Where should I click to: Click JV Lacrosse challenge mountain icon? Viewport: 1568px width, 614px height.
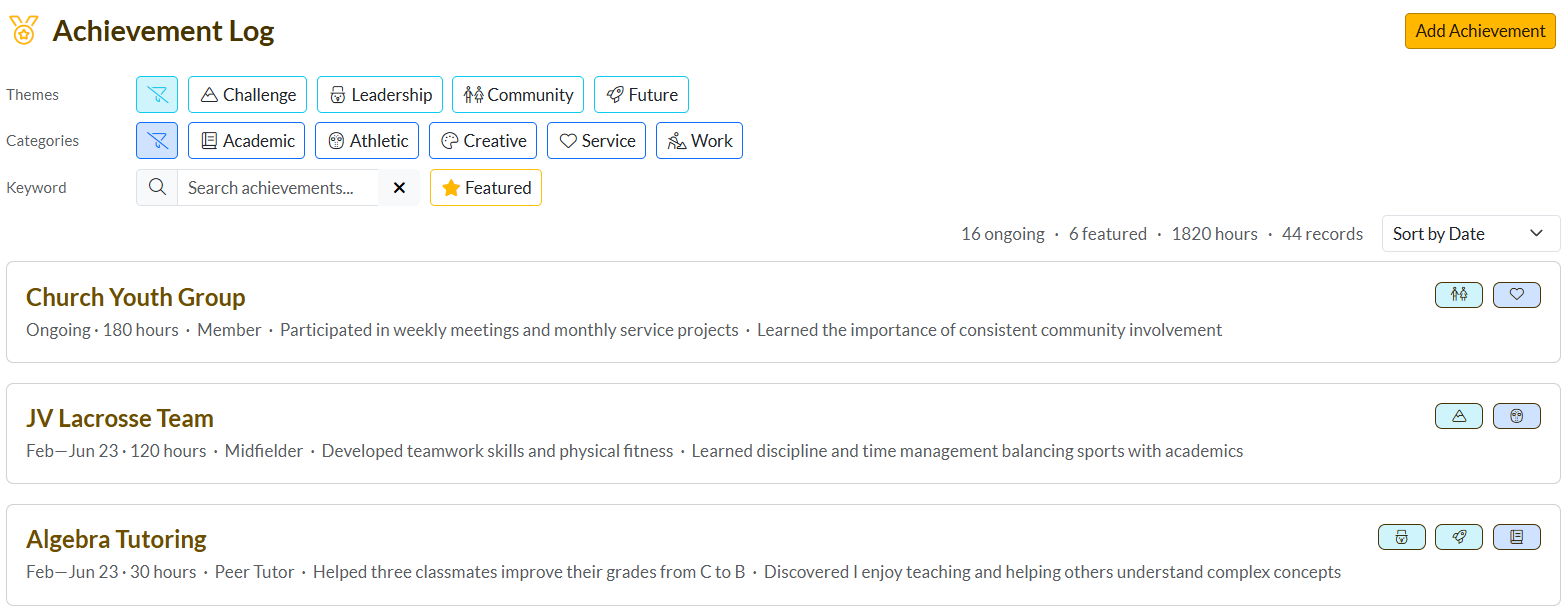coord(1459,416)
